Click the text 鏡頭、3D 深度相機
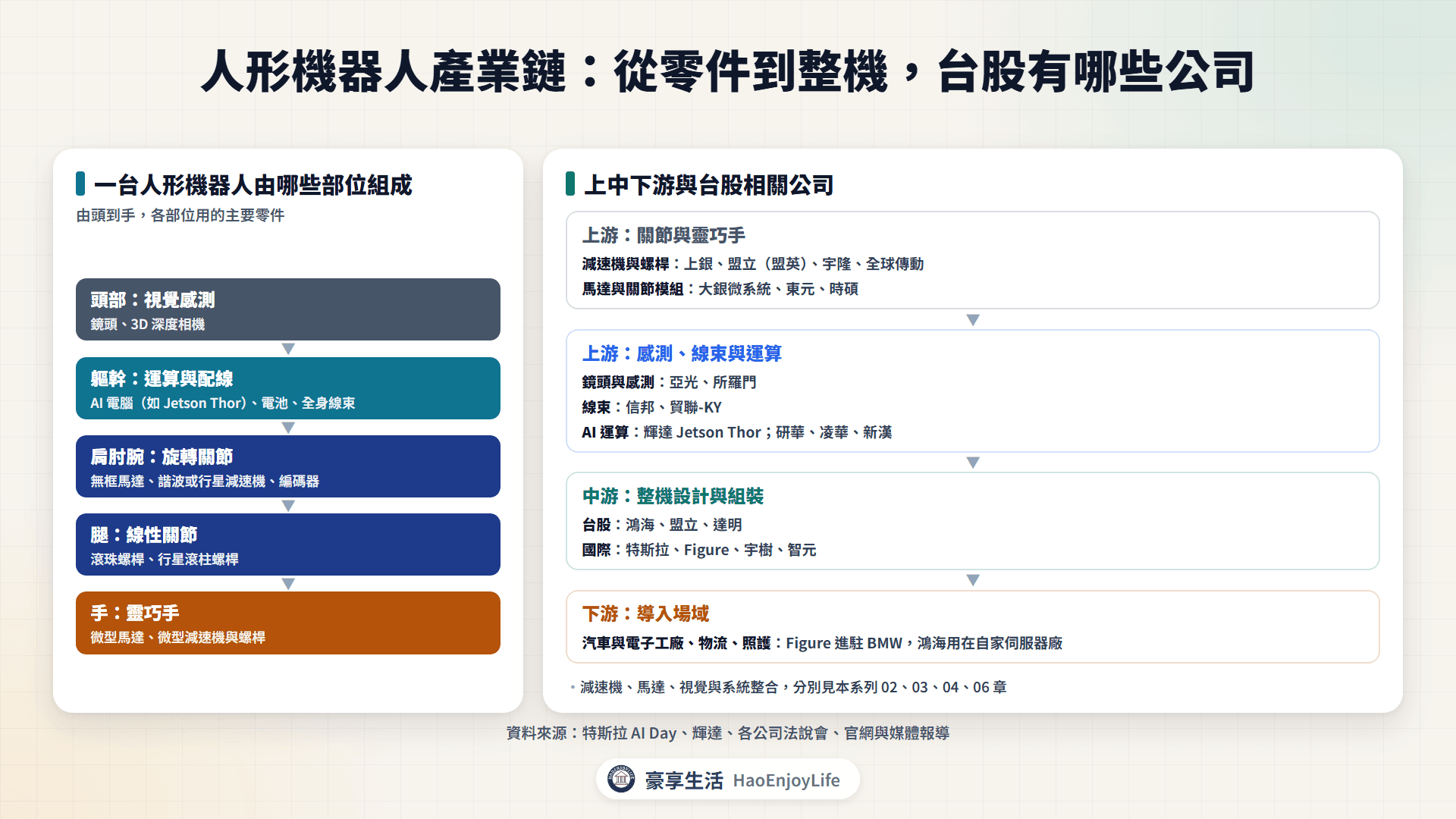Image resolution: width=1456 pixels, height=819 pixels. pyautogui.click(x=148, y=325)
